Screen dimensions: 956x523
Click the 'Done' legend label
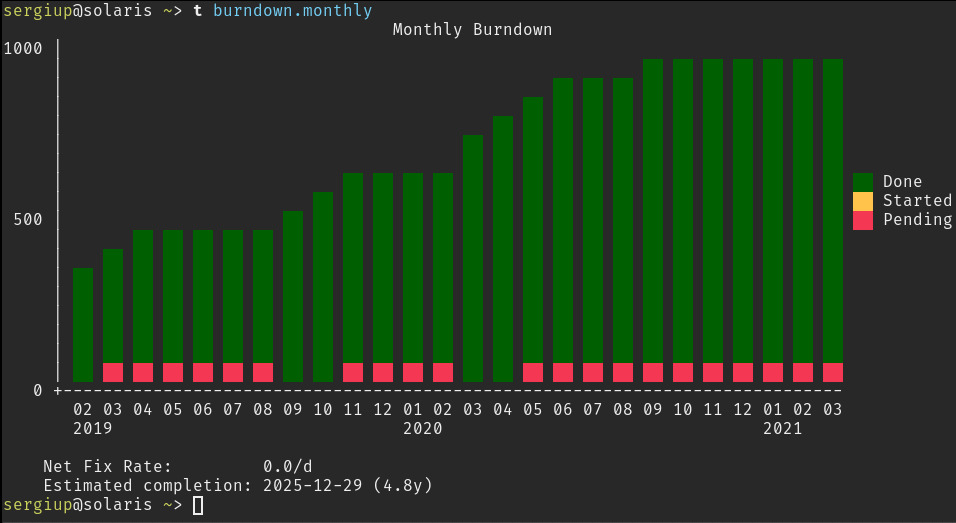click(x=902, y=182)
